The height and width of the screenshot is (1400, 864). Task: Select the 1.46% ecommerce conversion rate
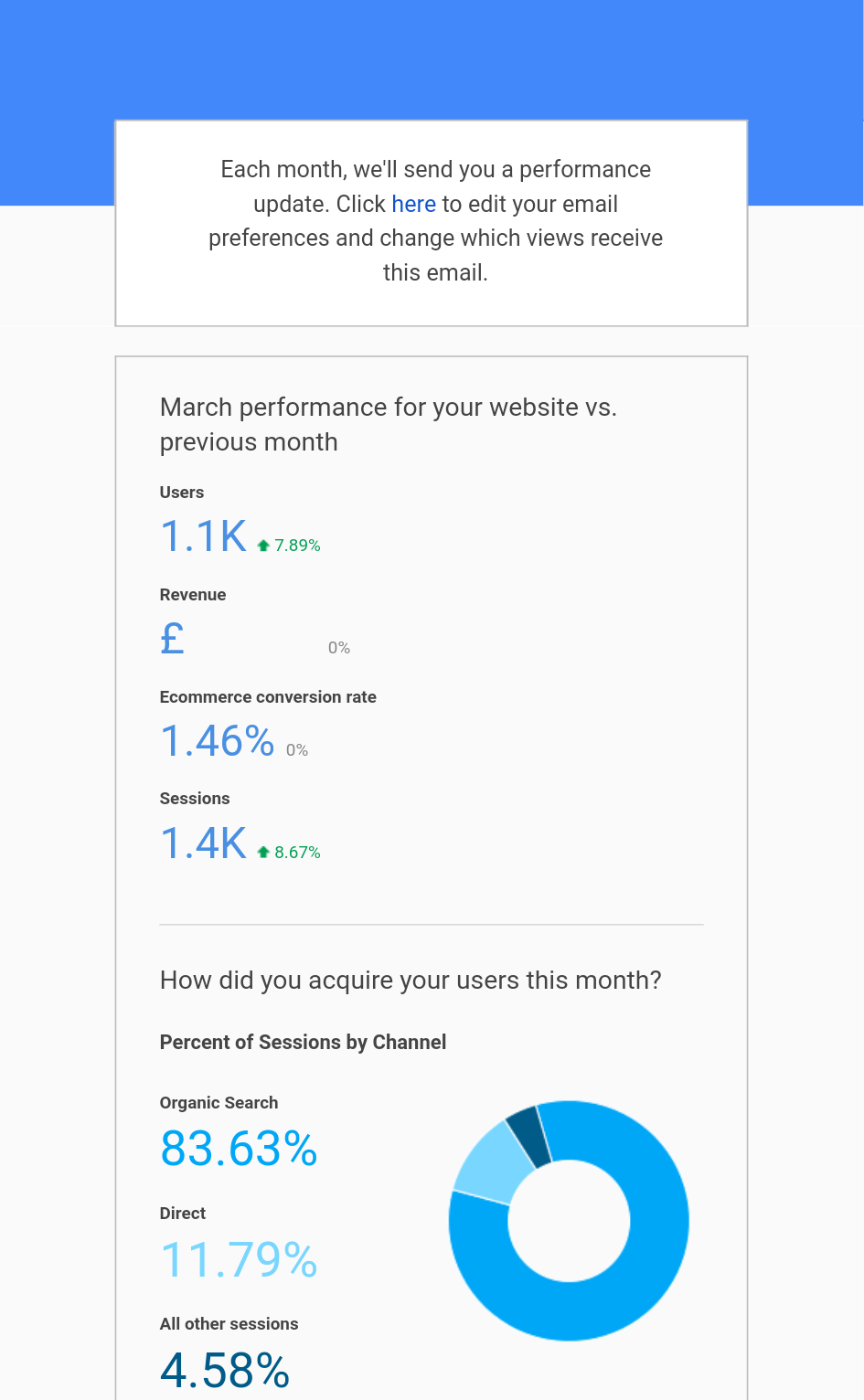pos(218,741)
